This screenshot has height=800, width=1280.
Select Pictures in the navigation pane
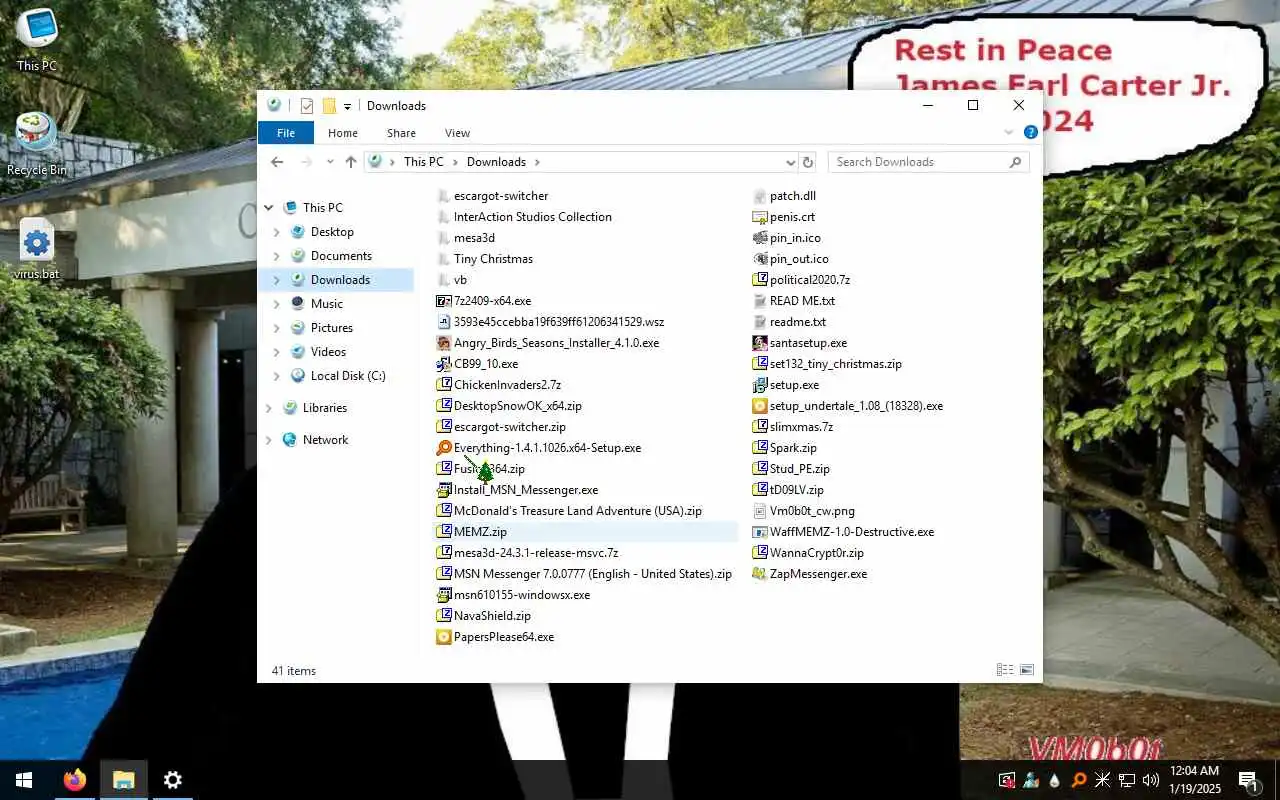(332, 328)
